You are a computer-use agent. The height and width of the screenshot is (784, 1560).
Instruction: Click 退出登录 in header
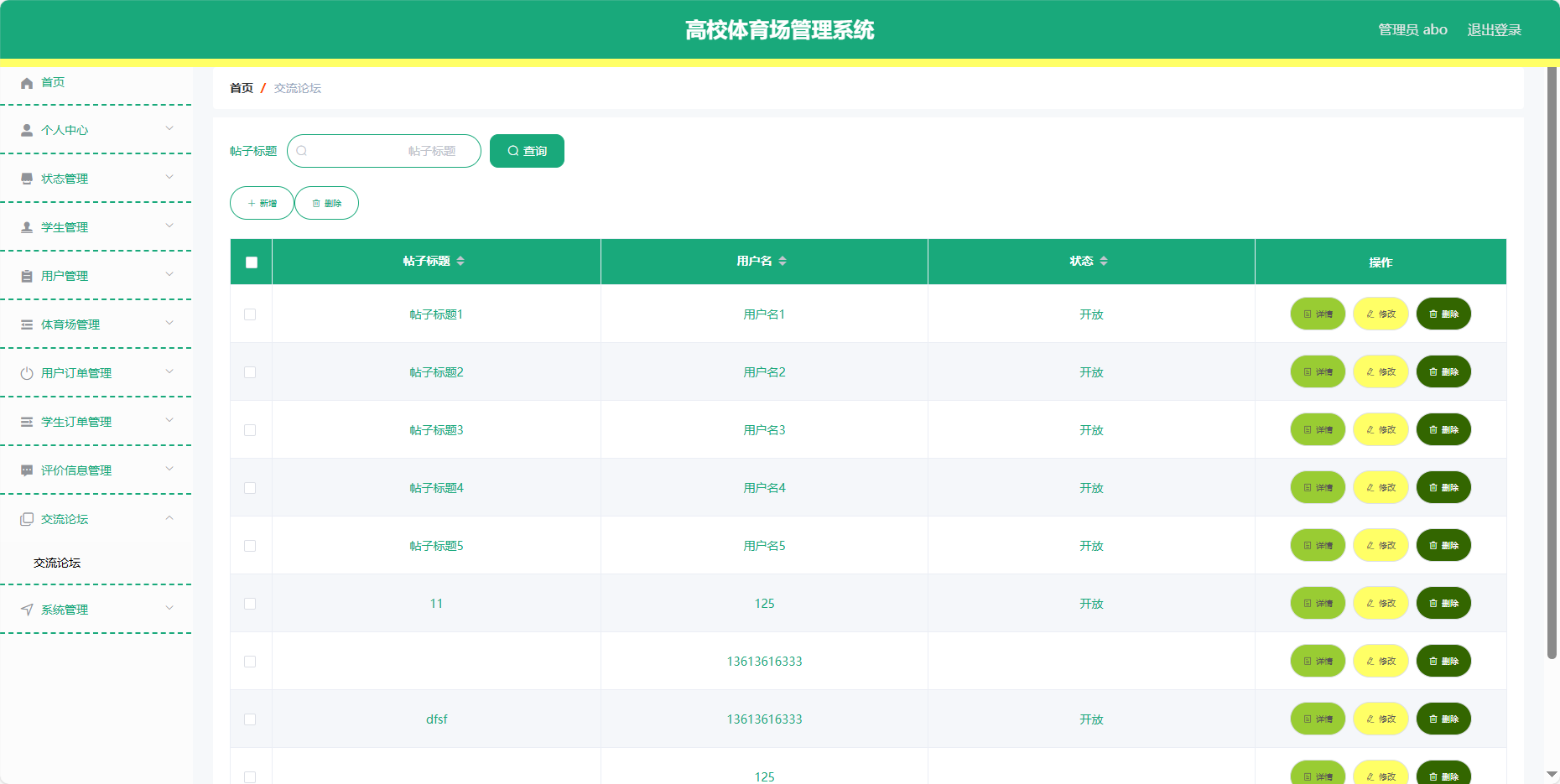click(x=1494, y=30)
